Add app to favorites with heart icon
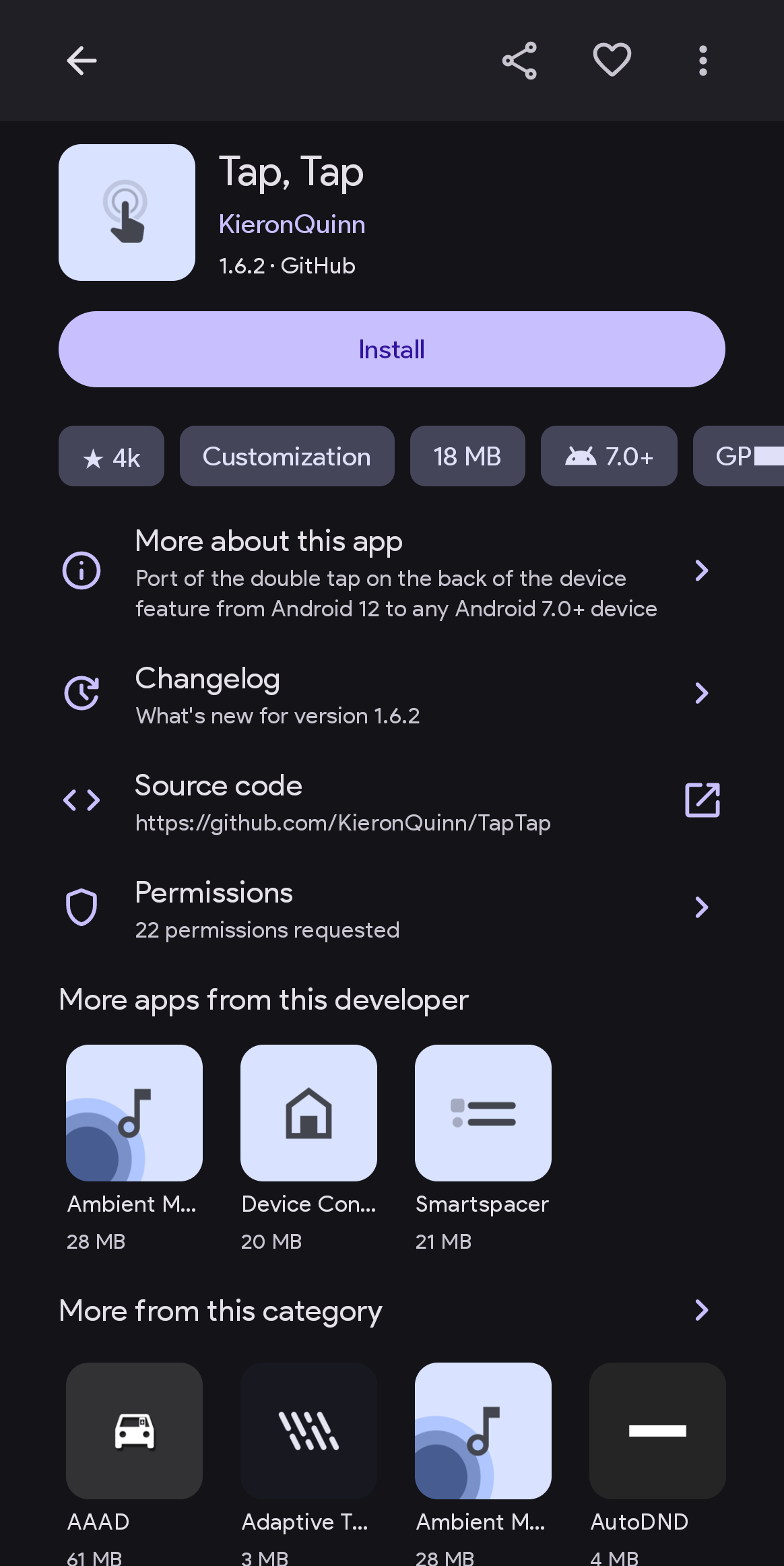Screen dimensions: 784x1566 612,60
